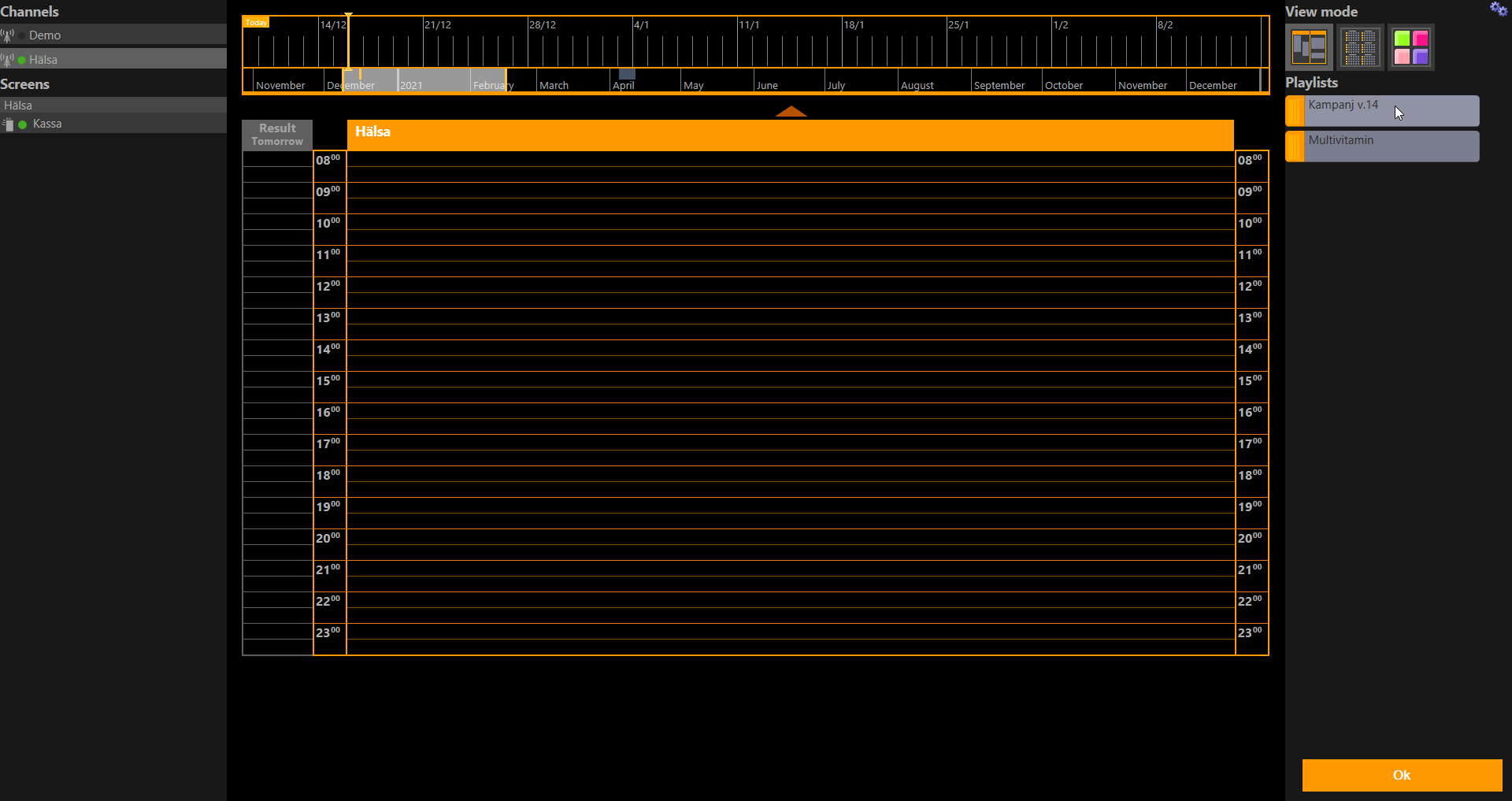Collapse the timeline using the orange arrow
The width and height of the screenshot is (1512, 801).
click(791, 112)
